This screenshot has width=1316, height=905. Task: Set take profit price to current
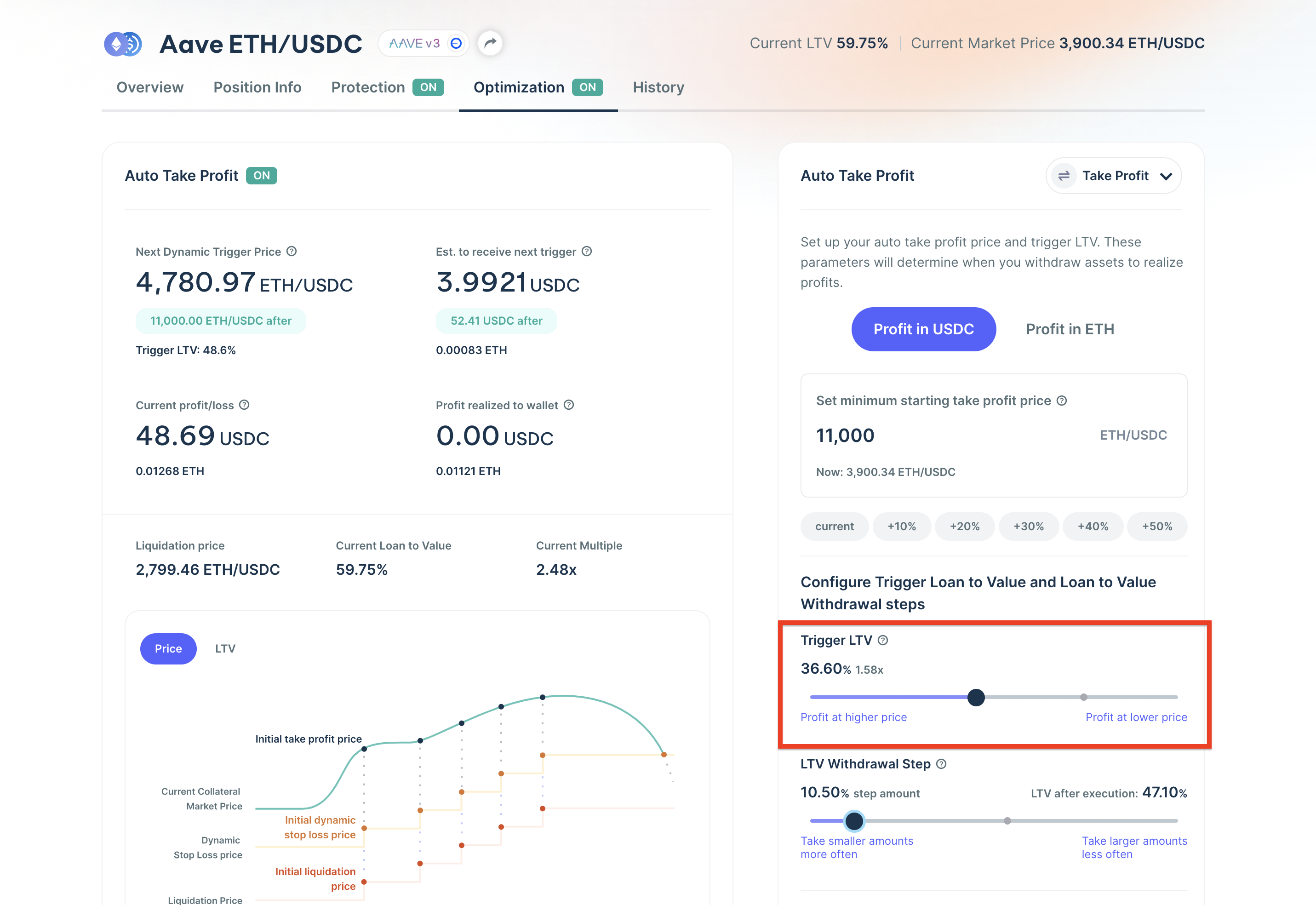(x=834, y=526)
